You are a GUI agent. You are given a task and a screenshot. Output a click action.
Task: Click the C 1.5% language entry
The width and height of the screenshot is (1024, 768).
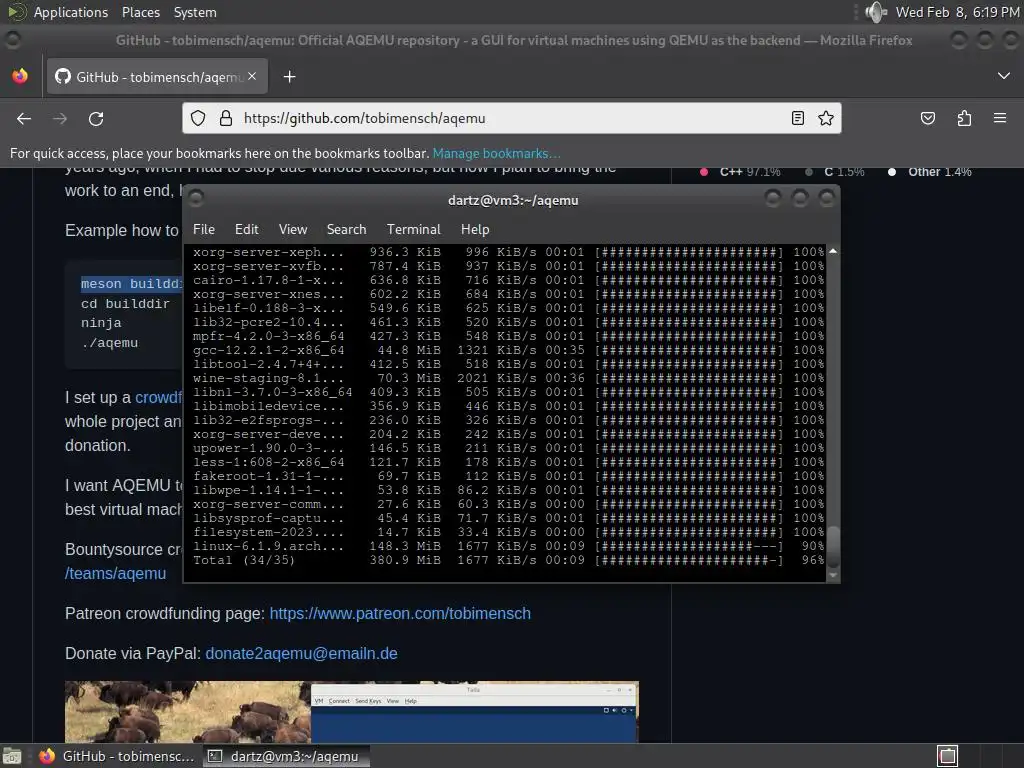(835, 172)
